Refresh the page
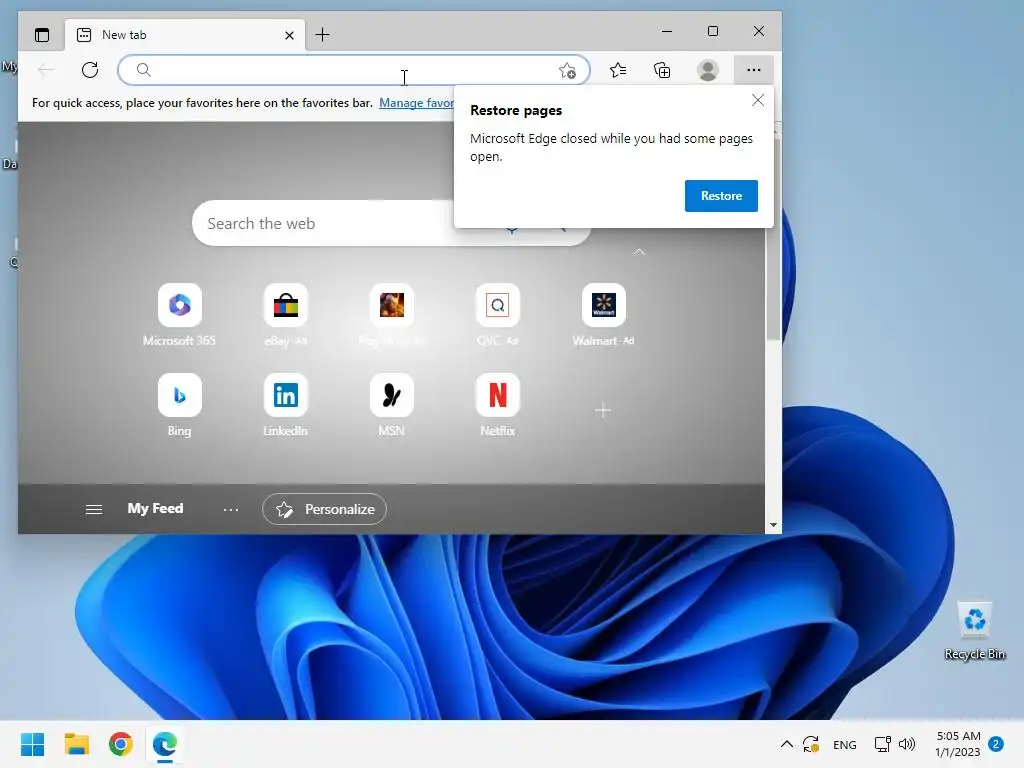The image size is (1024, 768). [90, 70]
